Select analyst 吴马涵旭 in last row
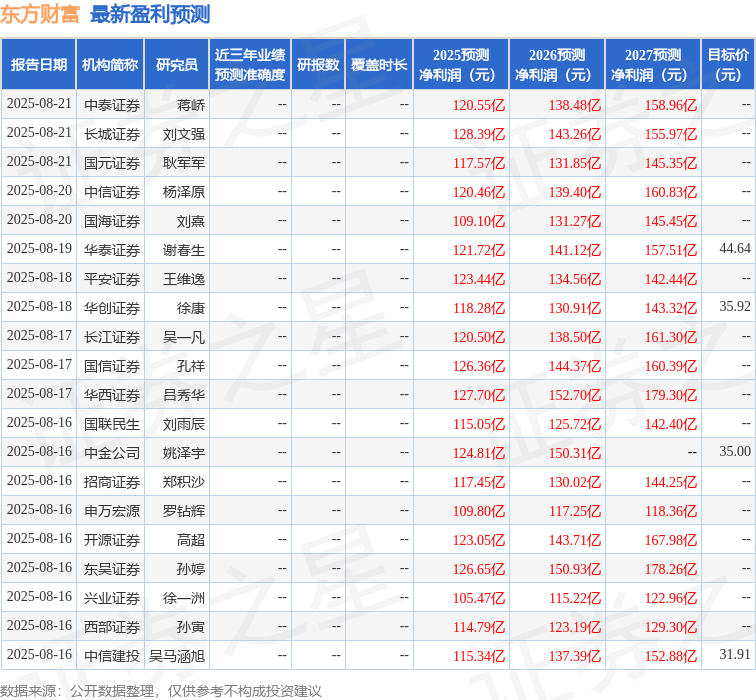The image size is (756, 700). [x=177, y=656]
